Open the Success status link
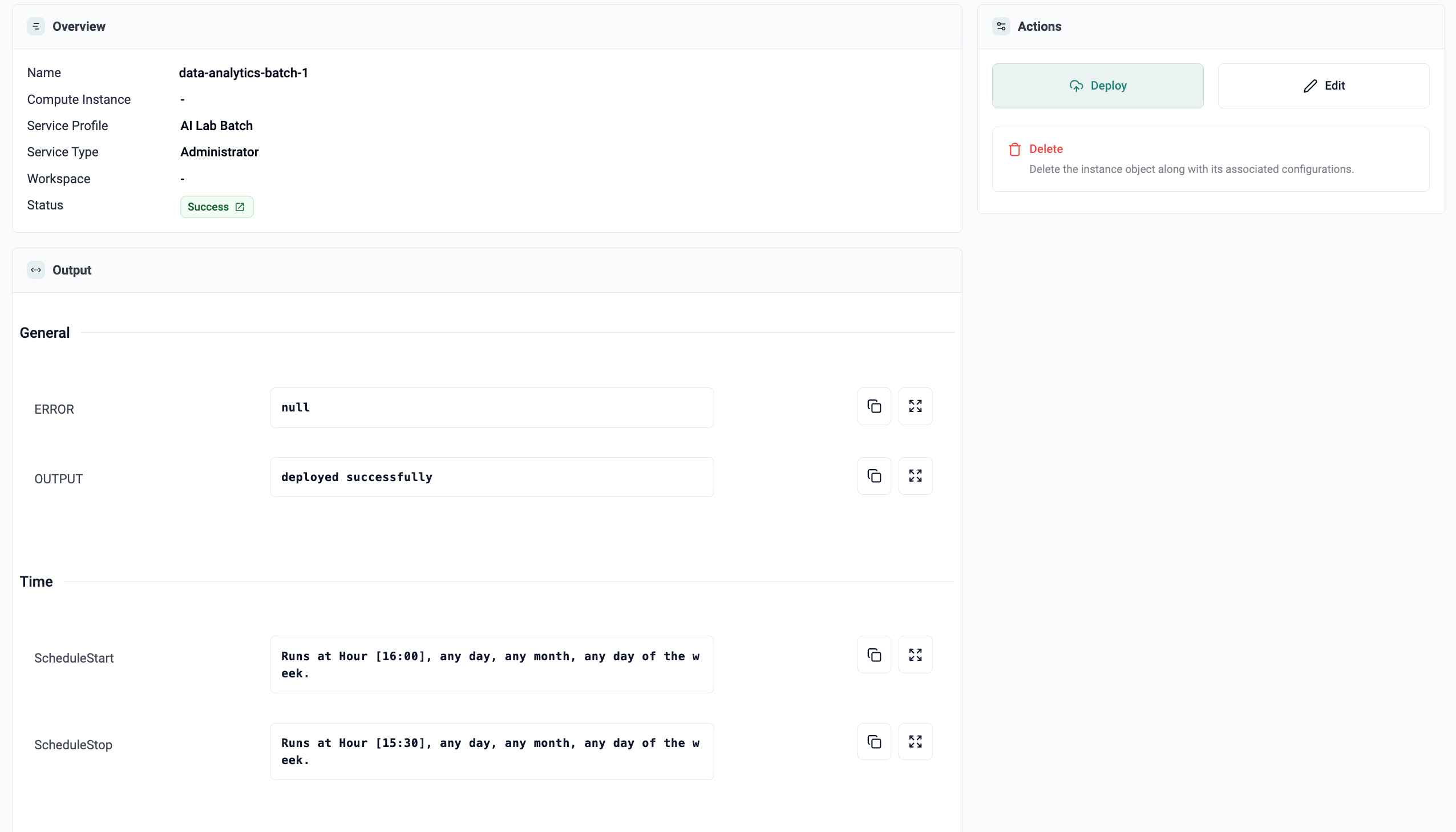The image size is (1456, 832). point(216,207)
